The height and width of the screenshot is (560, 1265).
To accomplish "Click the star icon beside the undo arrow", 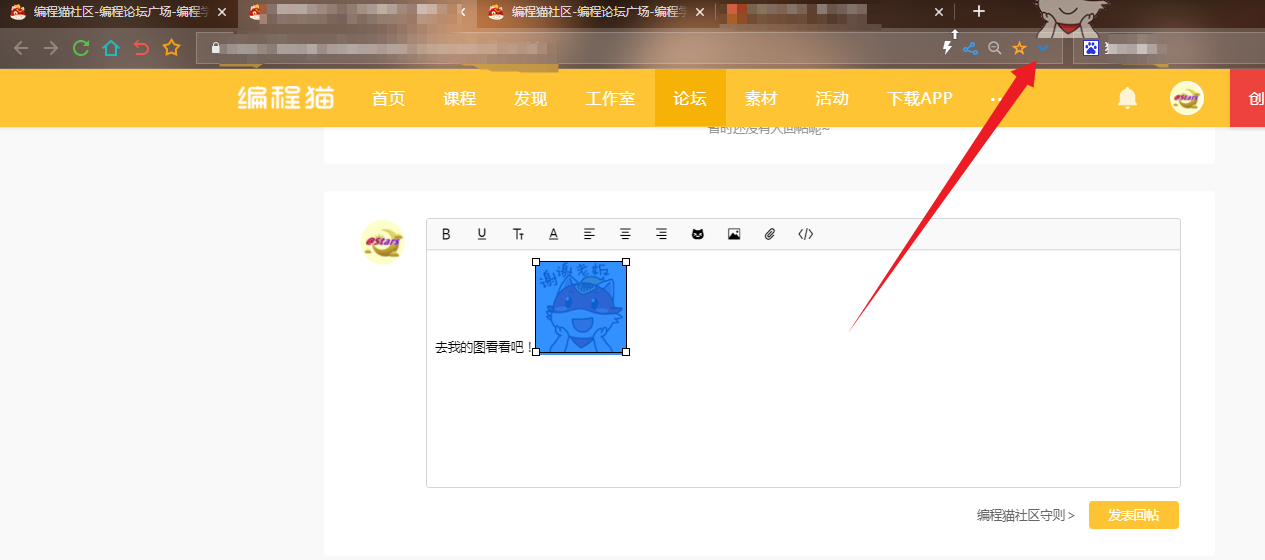I will click(x=171, y=48).
